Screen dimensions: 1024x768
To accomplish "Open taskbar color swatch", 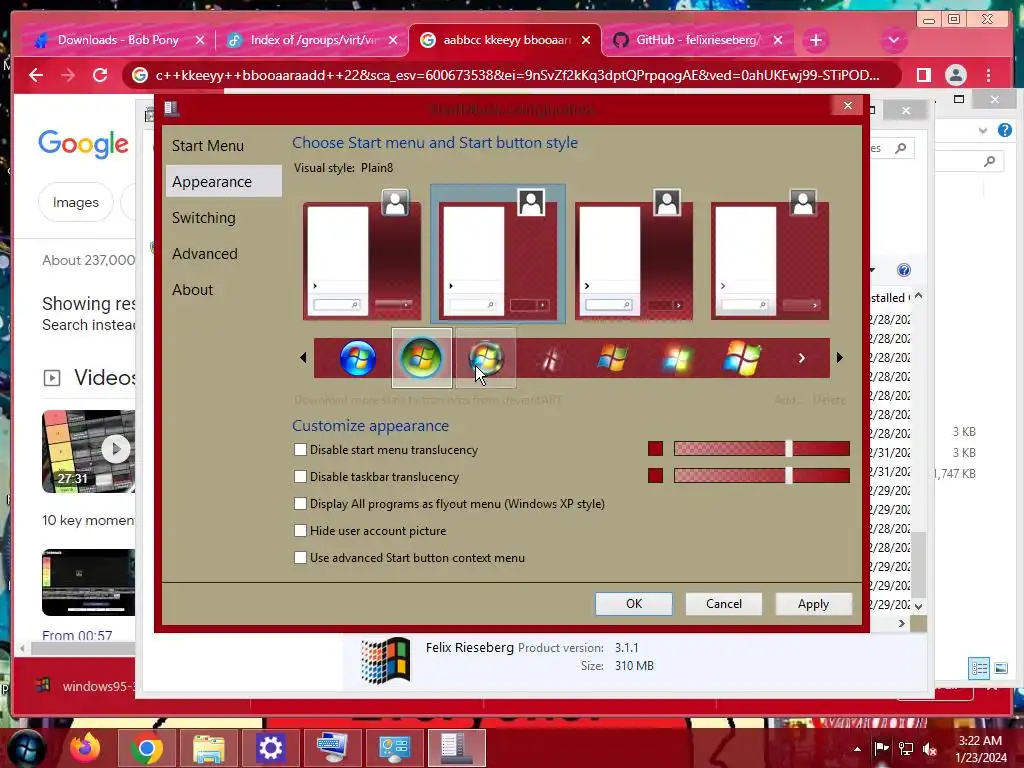I will click(655, 475).
